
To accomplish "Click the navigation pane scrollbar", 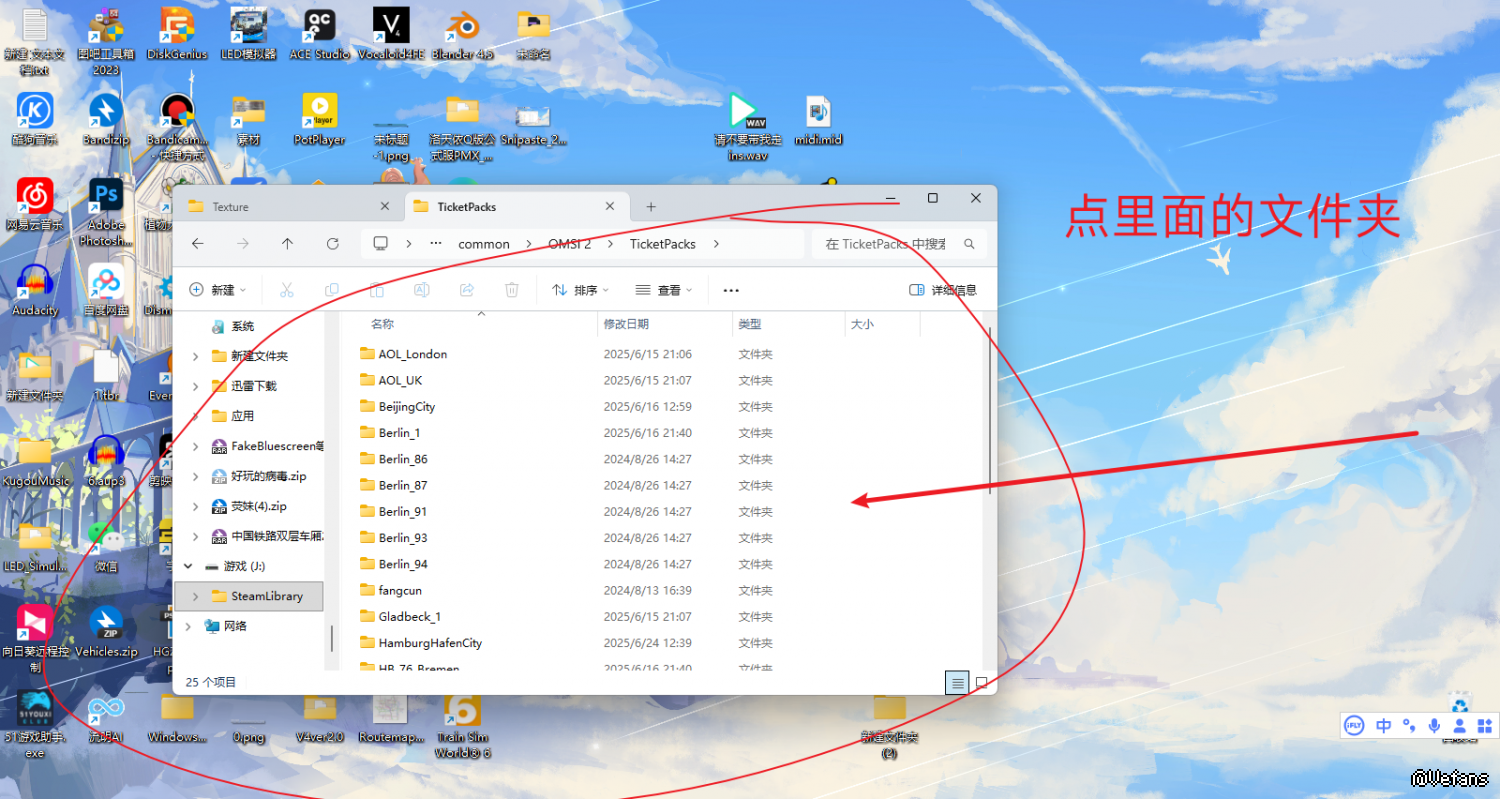I will 332,638.
